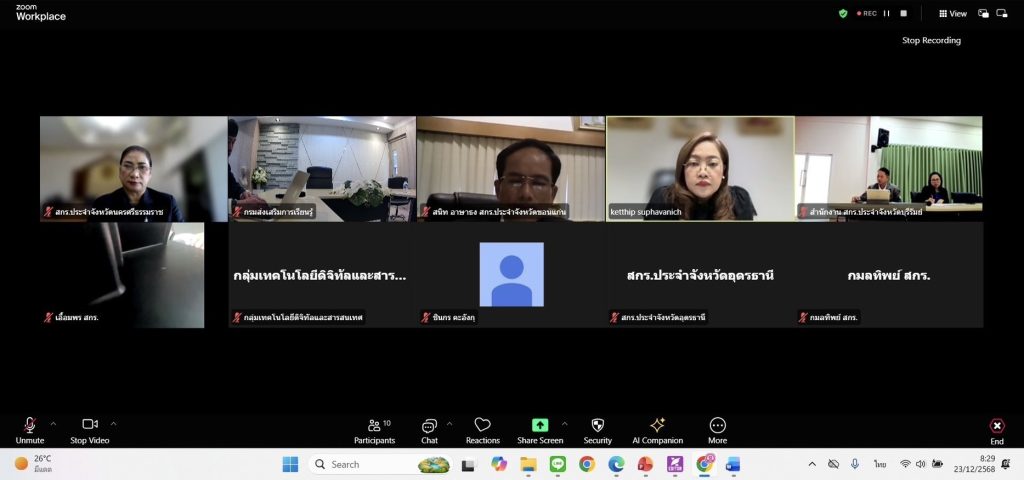The width and height of the screenshot is (1024, 480).
Task: Pause the recording
Action: [886, 13]
